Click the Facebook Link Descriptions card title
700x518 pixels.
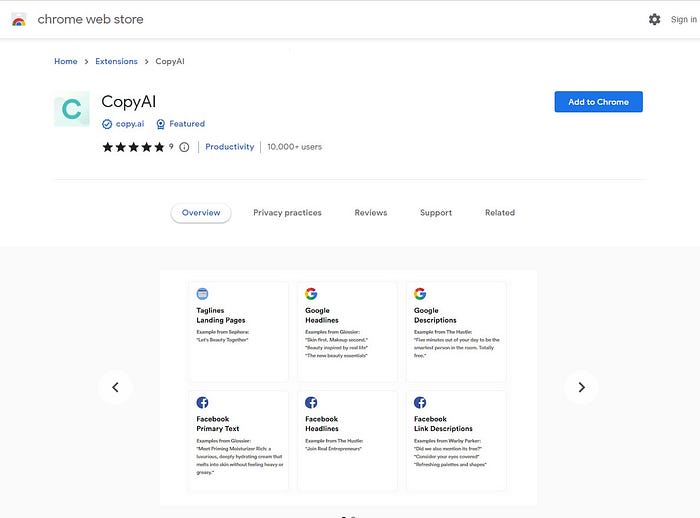(443, 424)
